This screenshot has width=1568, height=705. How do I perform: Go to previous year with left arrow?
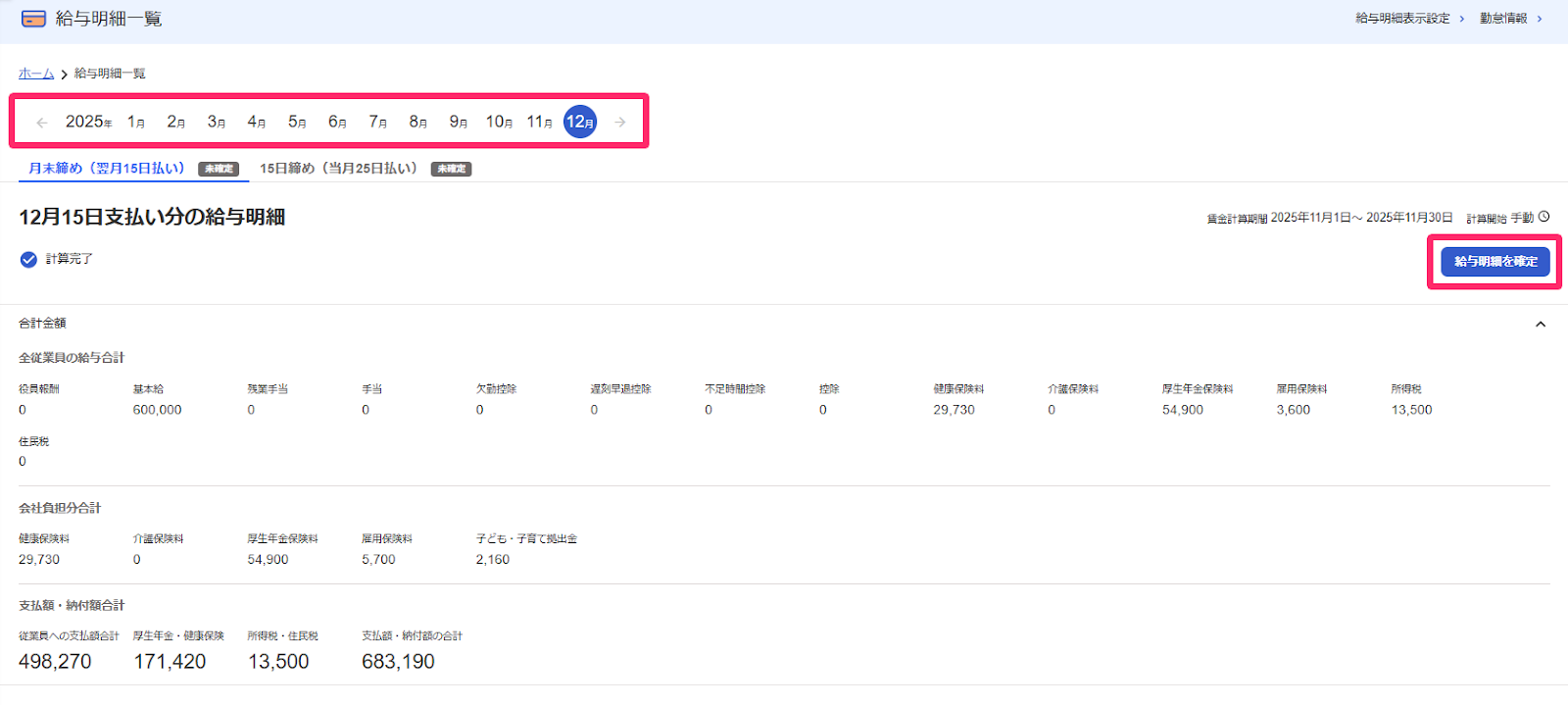(42, 123)
